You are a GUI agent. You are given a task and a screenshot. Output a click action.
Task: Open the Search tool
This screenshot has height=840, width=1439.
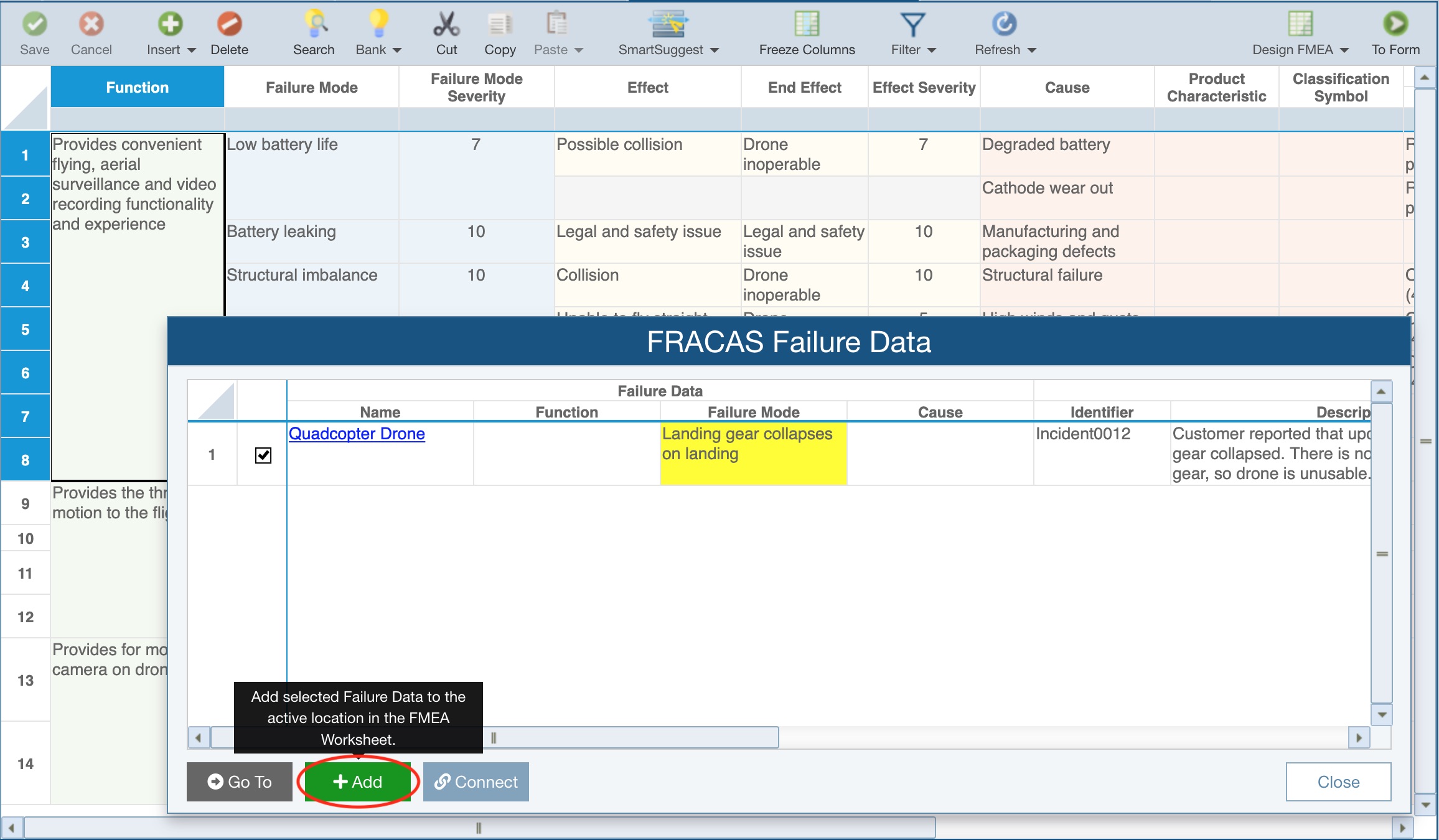click(x=314, y=25)
